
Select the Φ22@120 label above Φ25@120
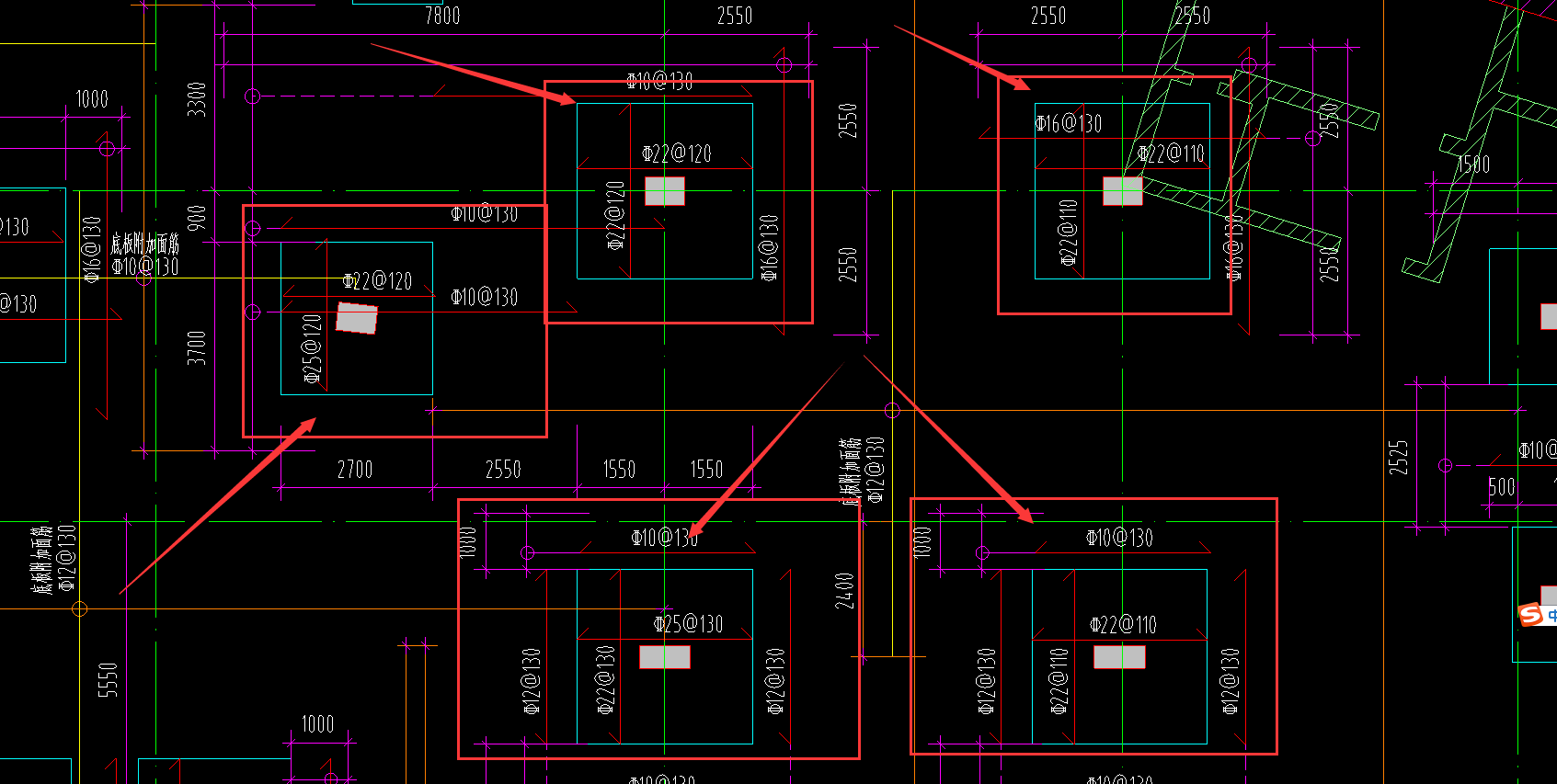click(x=377, y=281)
